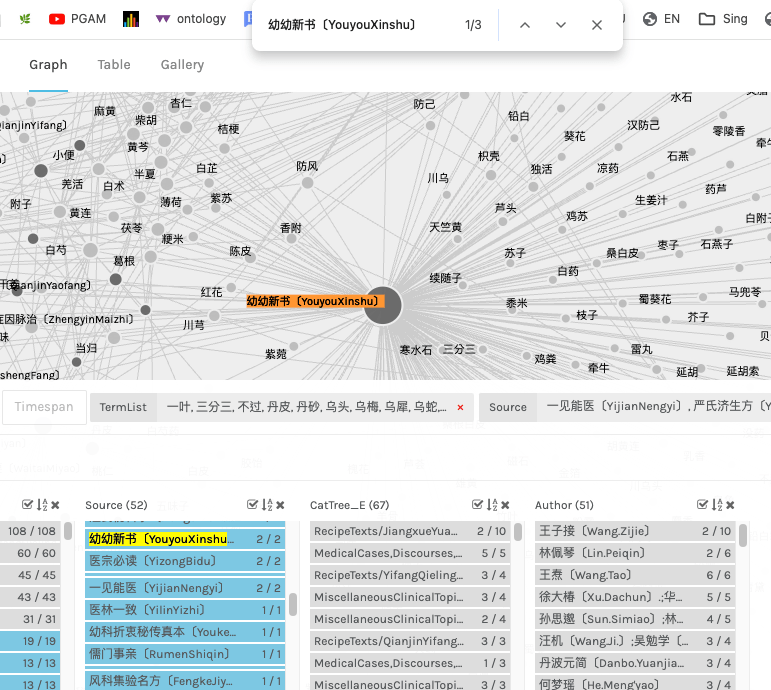Remove the CatTree_E facet filter
The image size is (771, 690).
(x=505, y=506)
